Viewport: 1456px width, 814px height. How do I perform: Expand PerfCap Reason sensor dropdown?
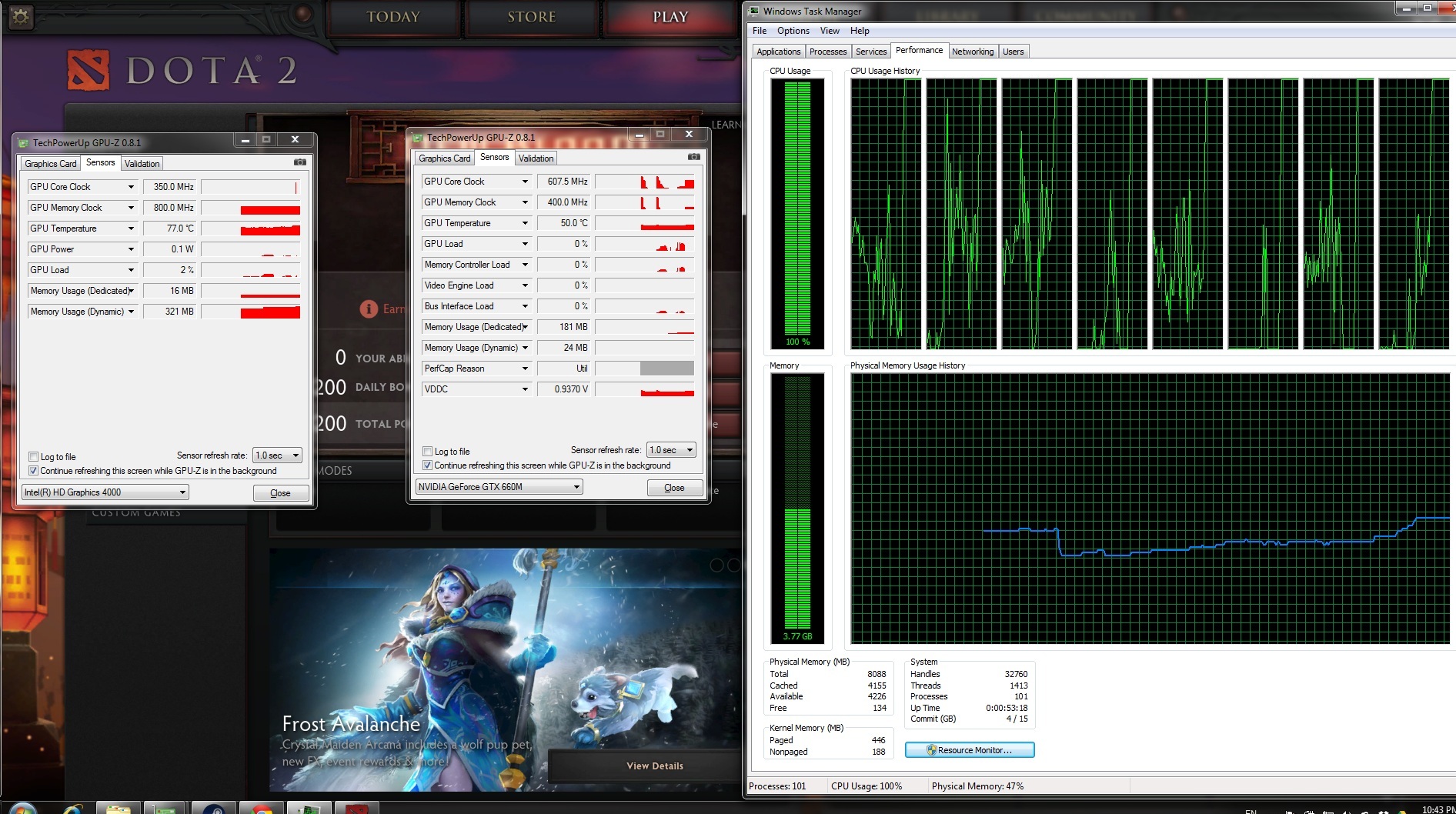tap(525, 369)
